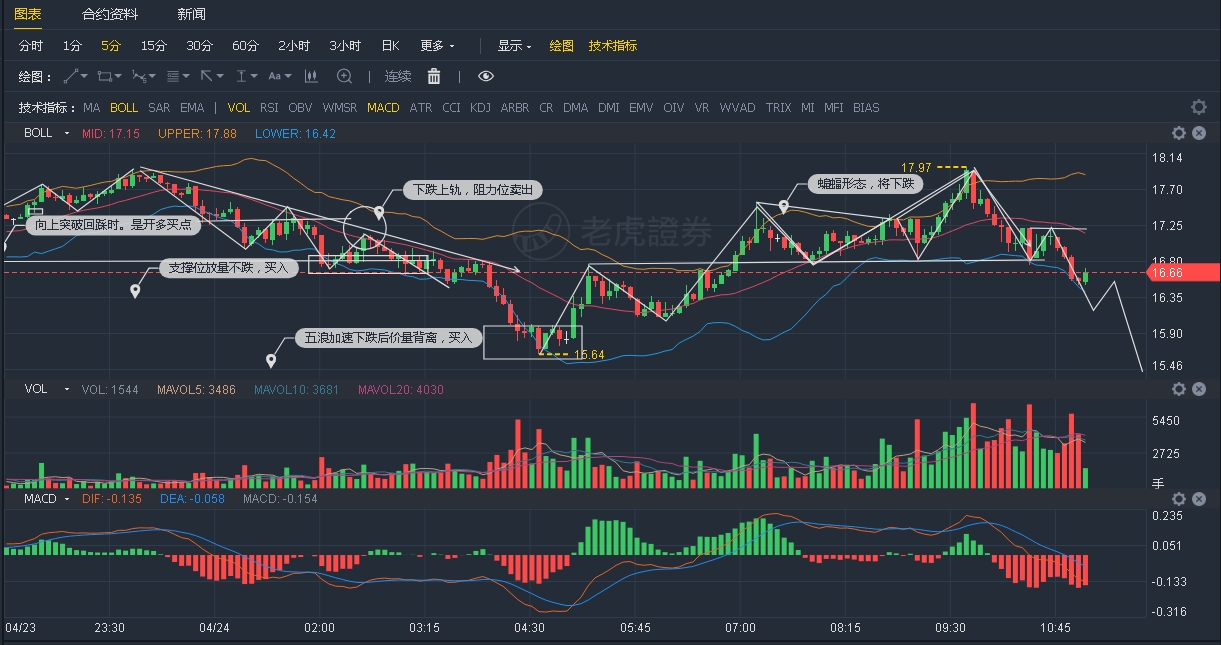
Task: Toggle the KDJ indicator on
Action: point(480,107)
